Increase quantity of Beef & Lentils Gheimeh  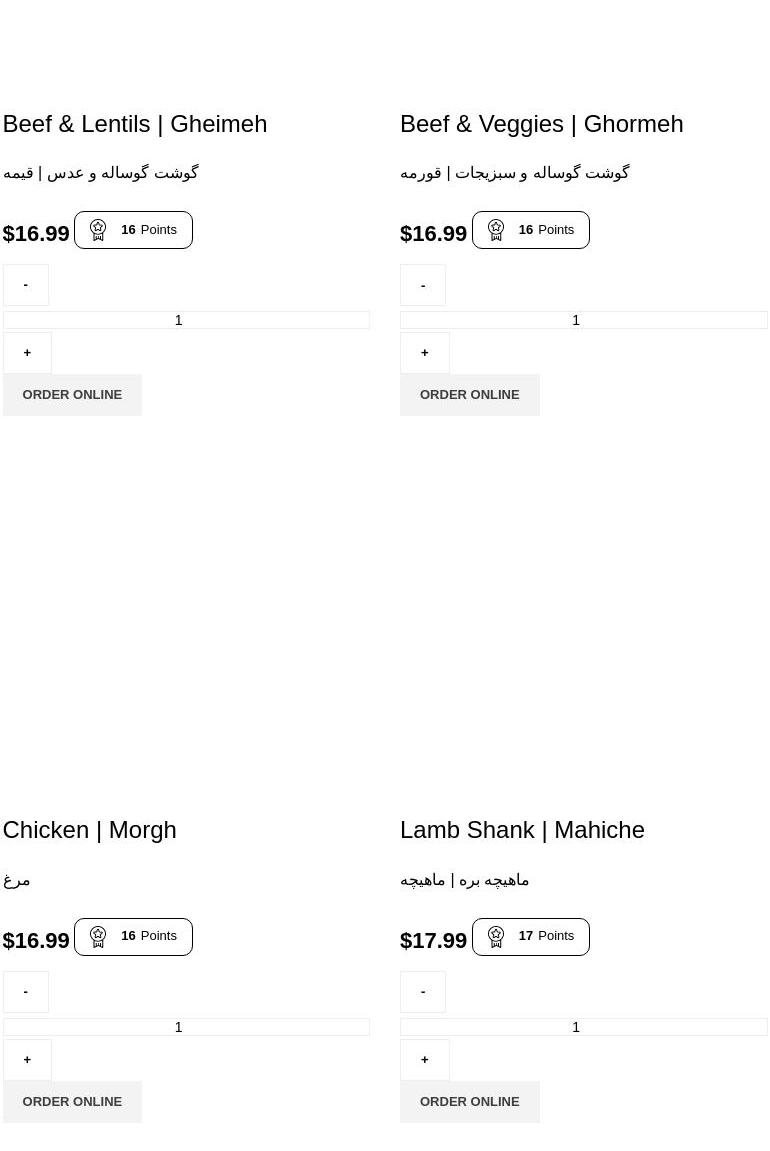coord(27,353)
